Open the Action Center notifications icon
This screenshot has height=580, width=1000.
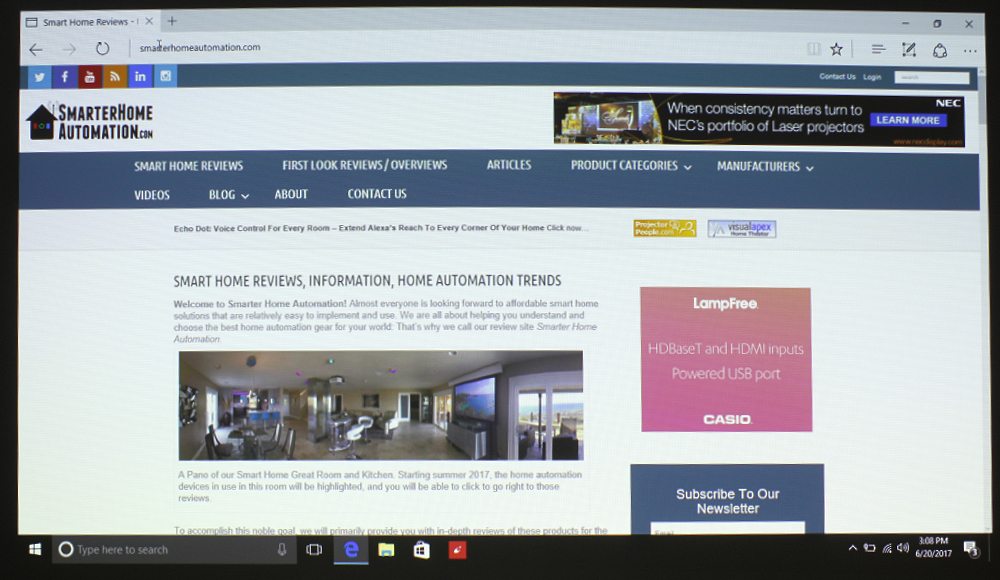point(971,549)
